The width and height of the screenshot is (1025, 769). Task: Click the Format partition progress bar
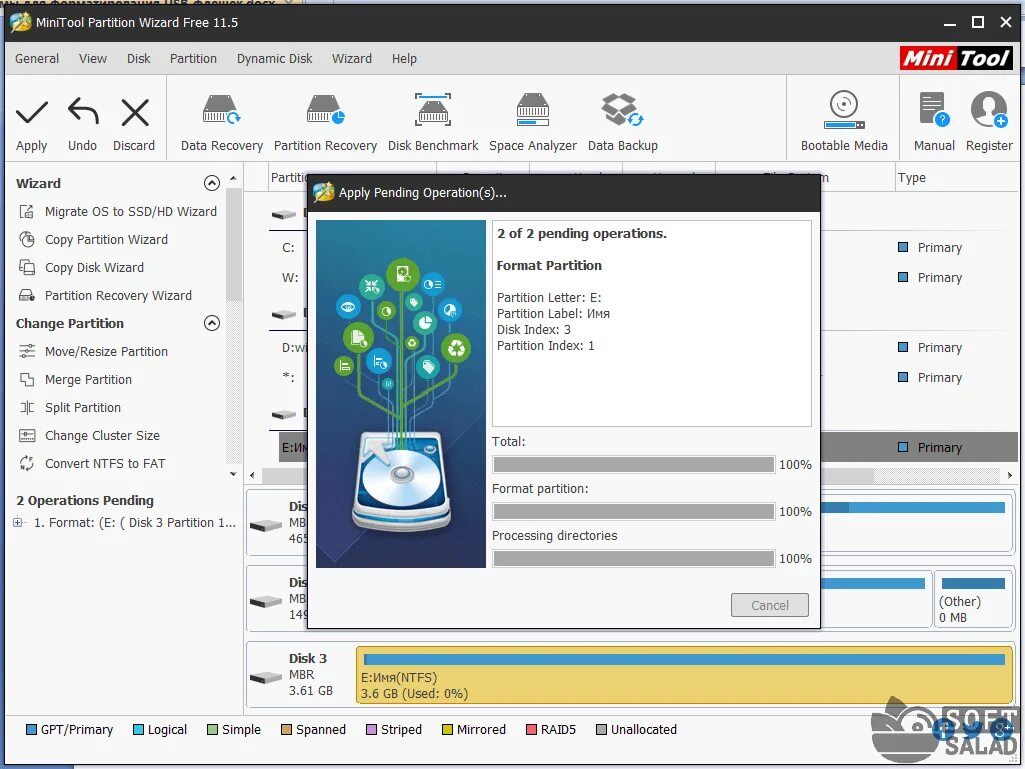pos(633,511)
